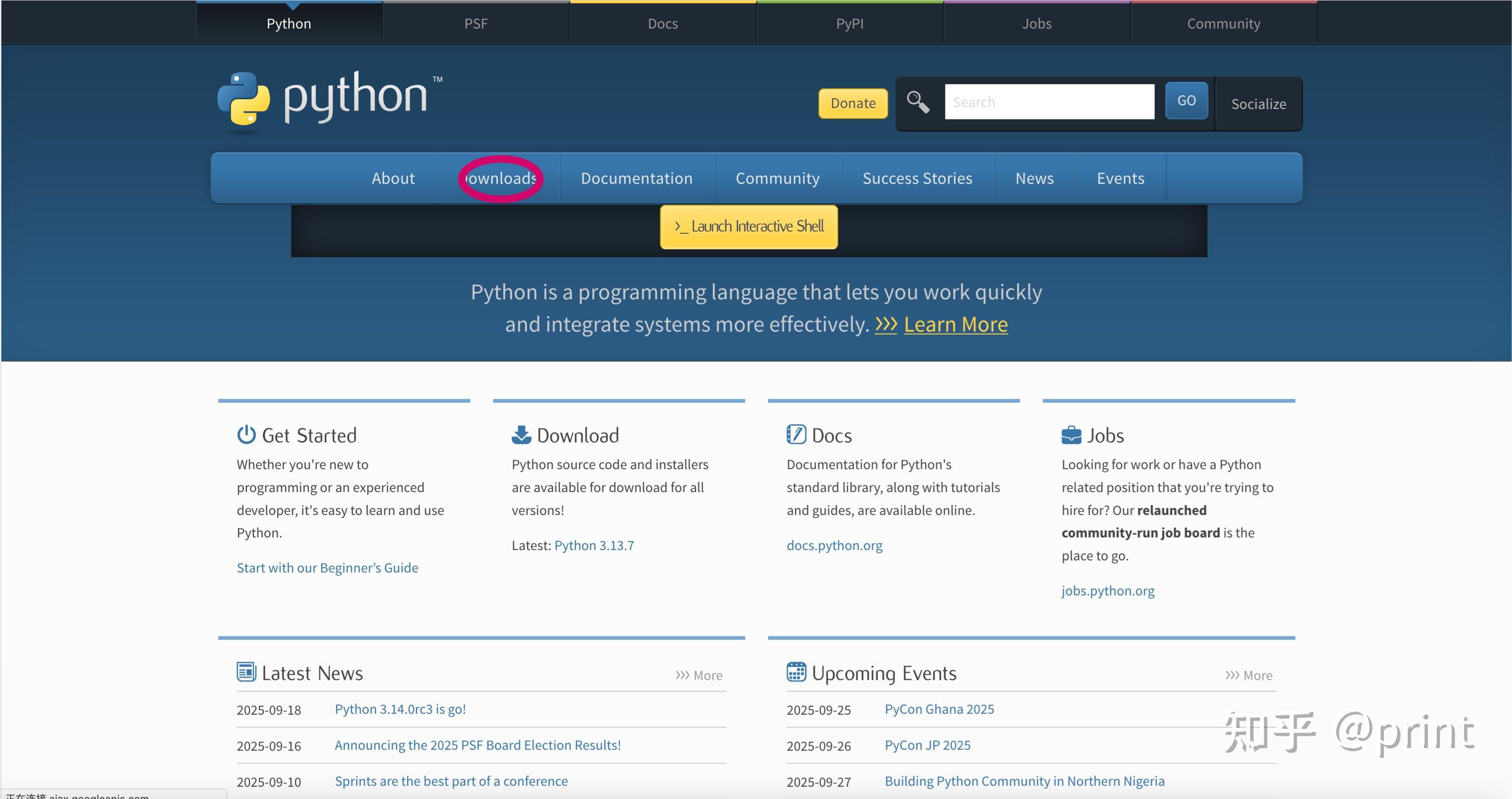Follow the Learn More link

(x=956, y=324)
